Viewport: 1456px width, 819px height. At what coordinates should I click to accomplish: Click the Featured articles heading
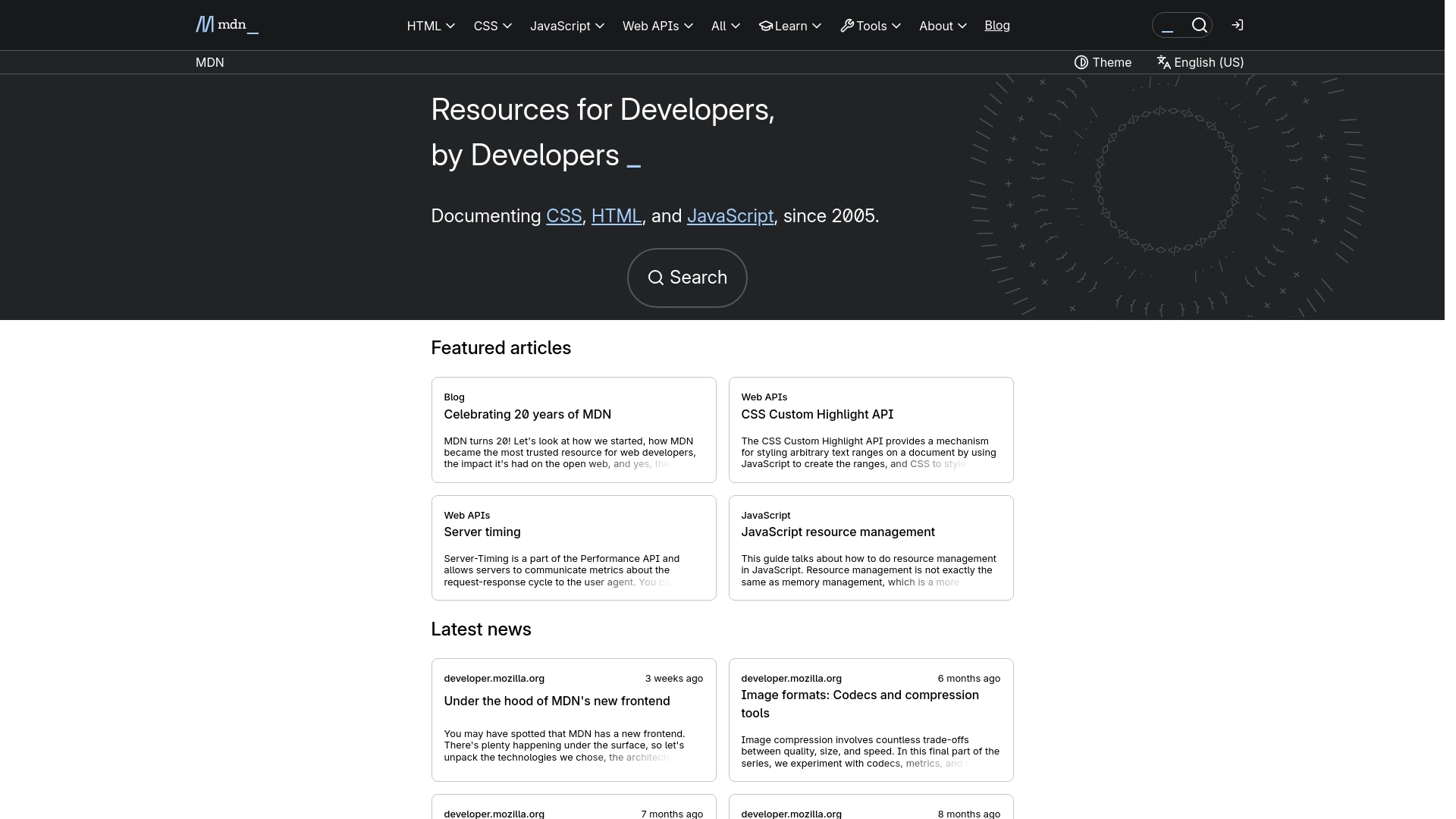coord(500,347)
